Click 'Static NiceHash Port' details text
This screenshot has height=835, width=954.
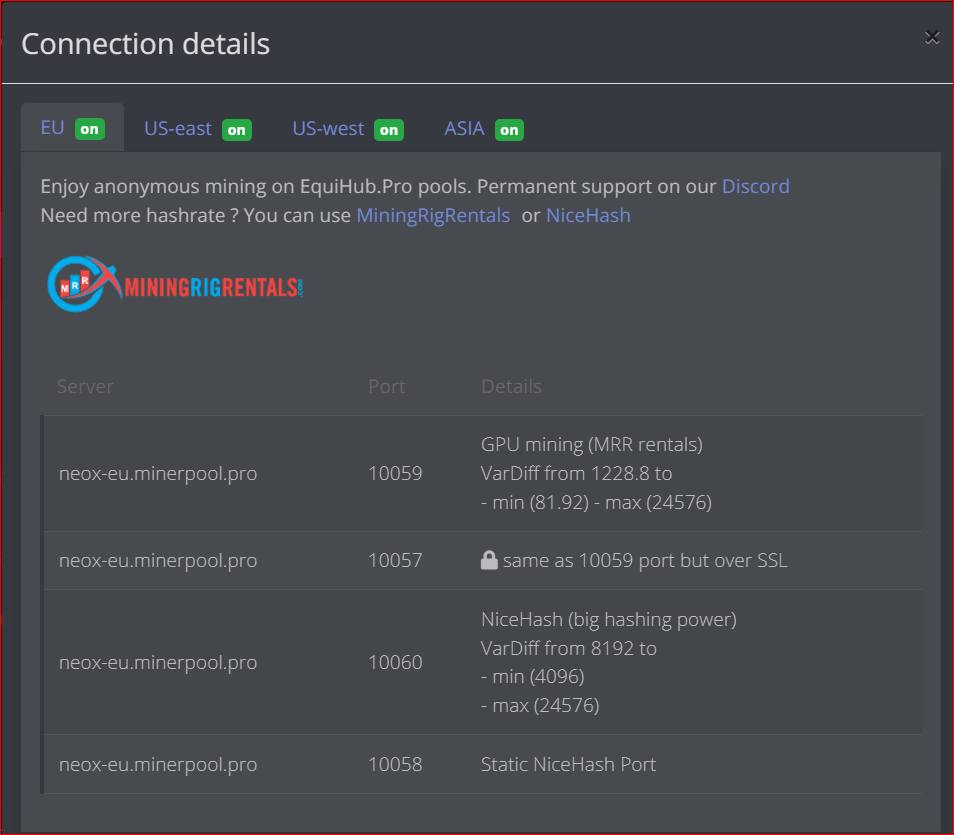568,764
